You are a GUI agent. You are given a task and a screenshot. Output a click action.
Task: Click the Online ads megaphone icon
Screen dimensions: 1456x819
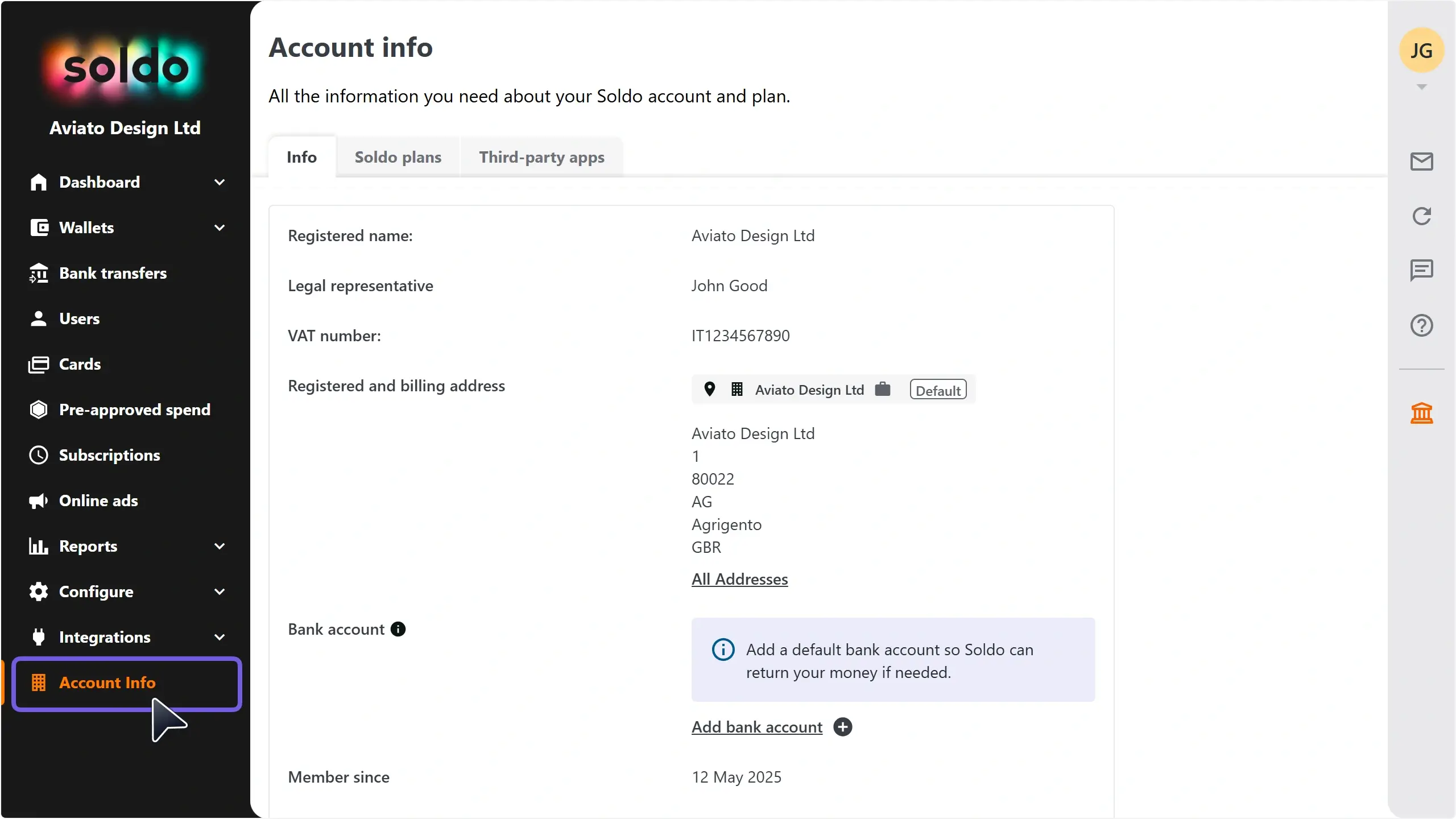coord(38,500)
